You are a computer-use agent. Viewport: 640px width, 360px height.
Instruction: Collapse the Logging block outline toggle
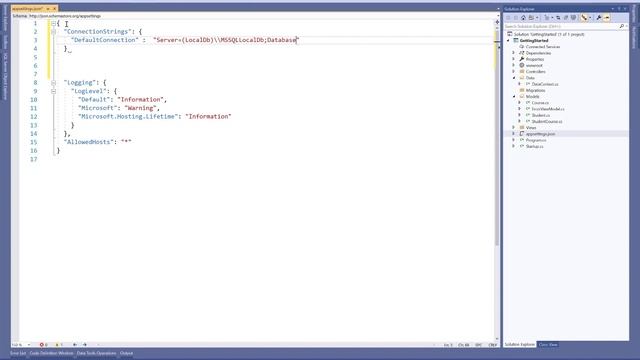(x=53, y=82)
